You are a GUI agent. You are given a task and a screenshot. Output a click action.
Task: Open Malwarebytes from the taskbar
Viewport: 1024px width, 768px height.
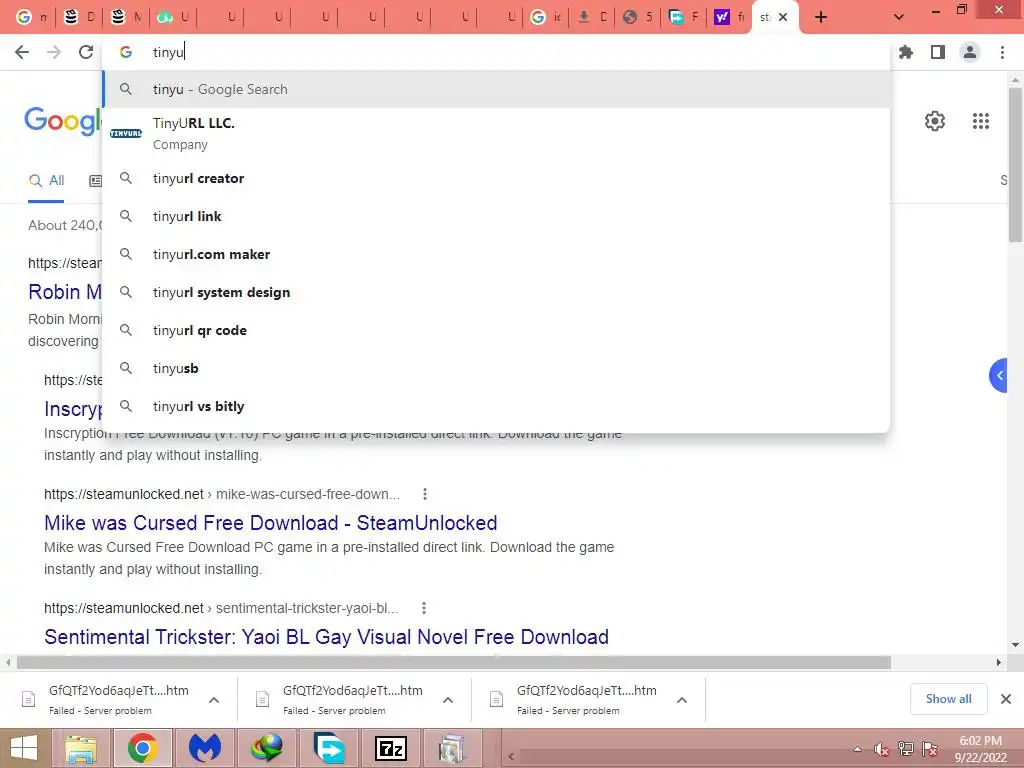[x=204, y=748]
